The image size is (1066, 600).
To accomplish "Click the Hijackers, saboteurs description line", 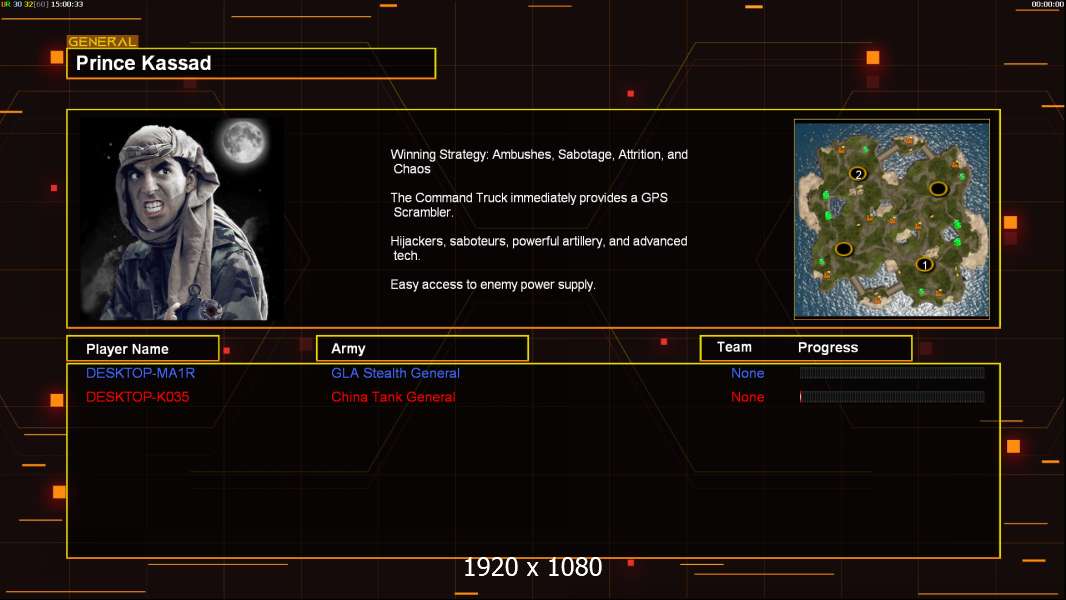I will pos(538,248).
